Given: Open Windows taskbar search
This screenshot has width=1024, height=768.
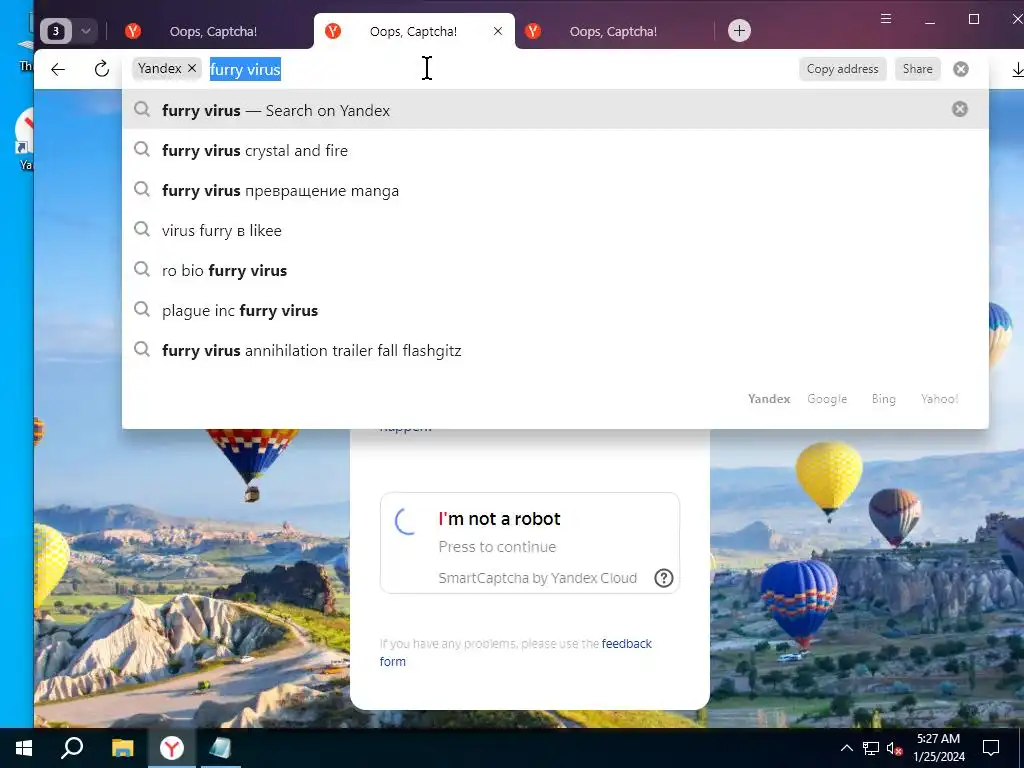Looking at the screenshot, I should (72, 748).
